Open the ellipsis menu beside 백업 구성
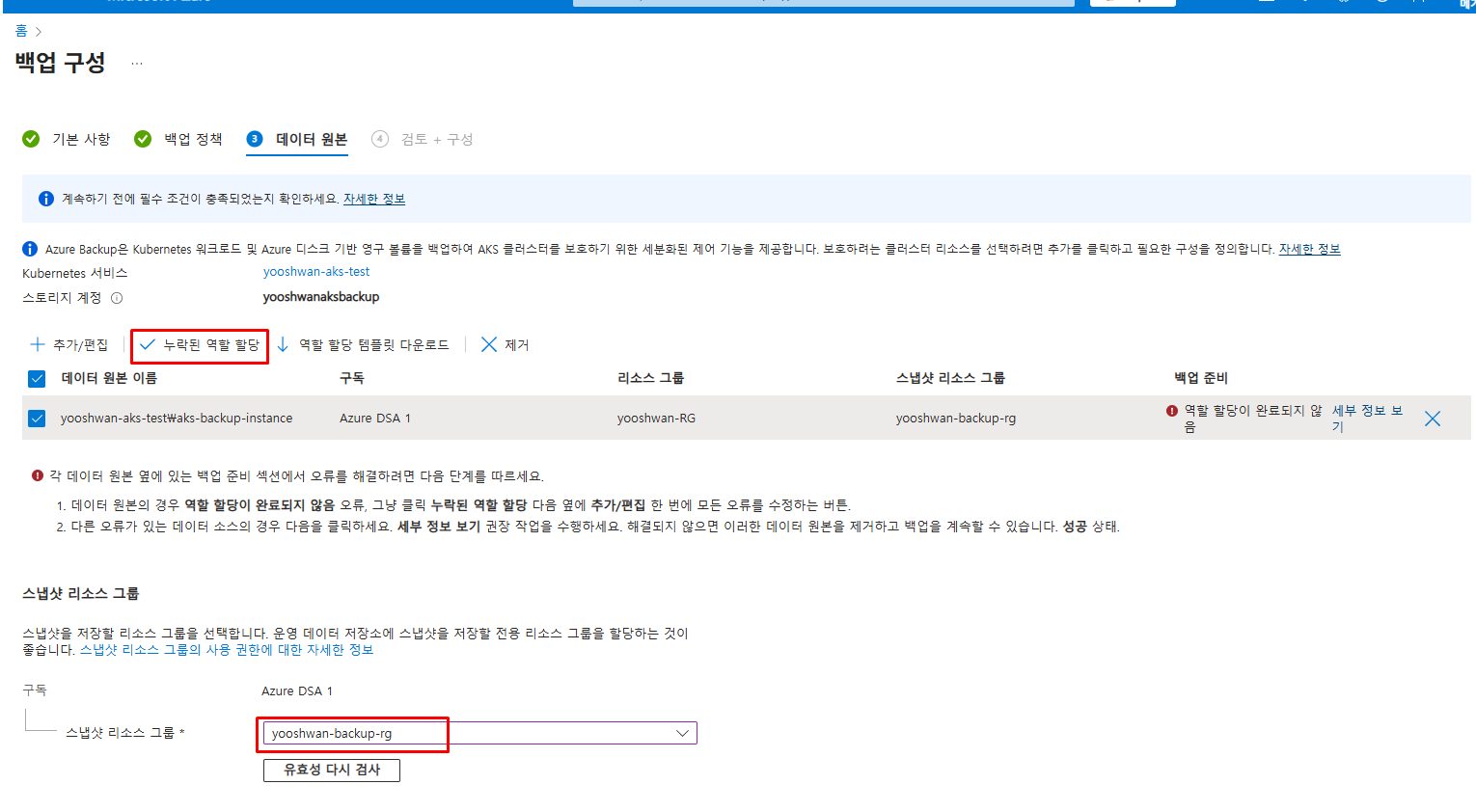The width and height of the screenshot is (1476, 812). [137, 64]
